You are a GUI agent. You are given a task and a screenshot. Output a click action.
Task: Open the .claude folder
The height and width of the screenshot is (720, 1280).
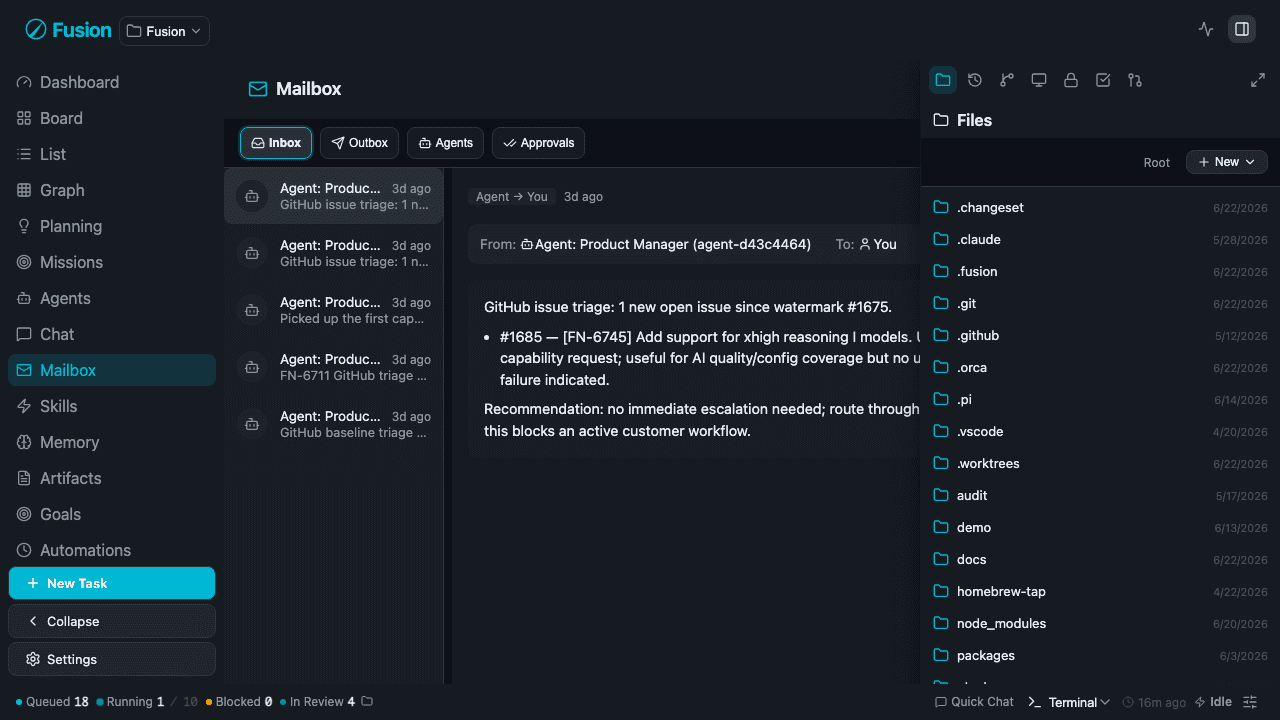1100,239
